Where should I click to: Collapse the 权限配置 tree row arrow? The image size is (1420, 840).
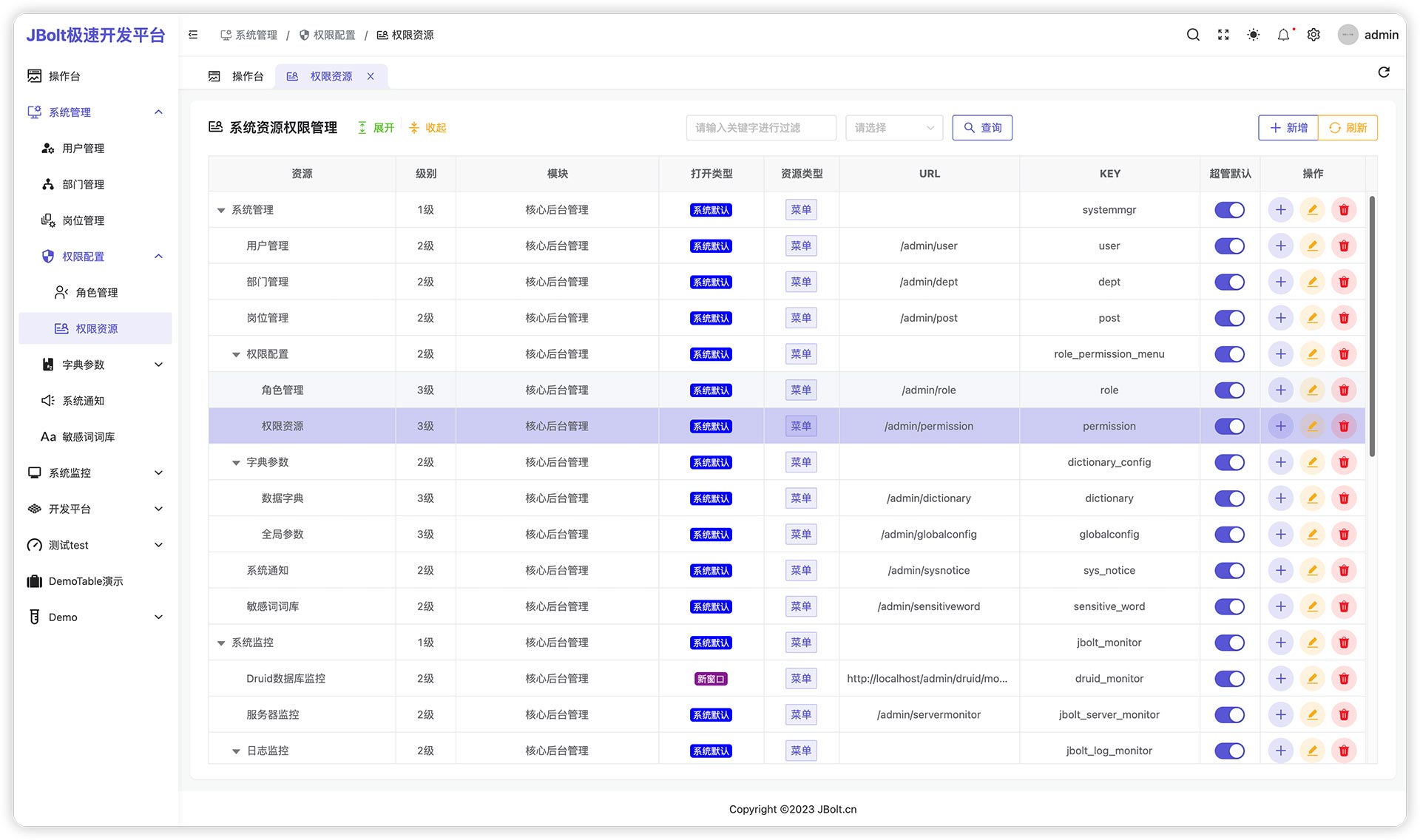pyautogui.click(x=236, y=355)
